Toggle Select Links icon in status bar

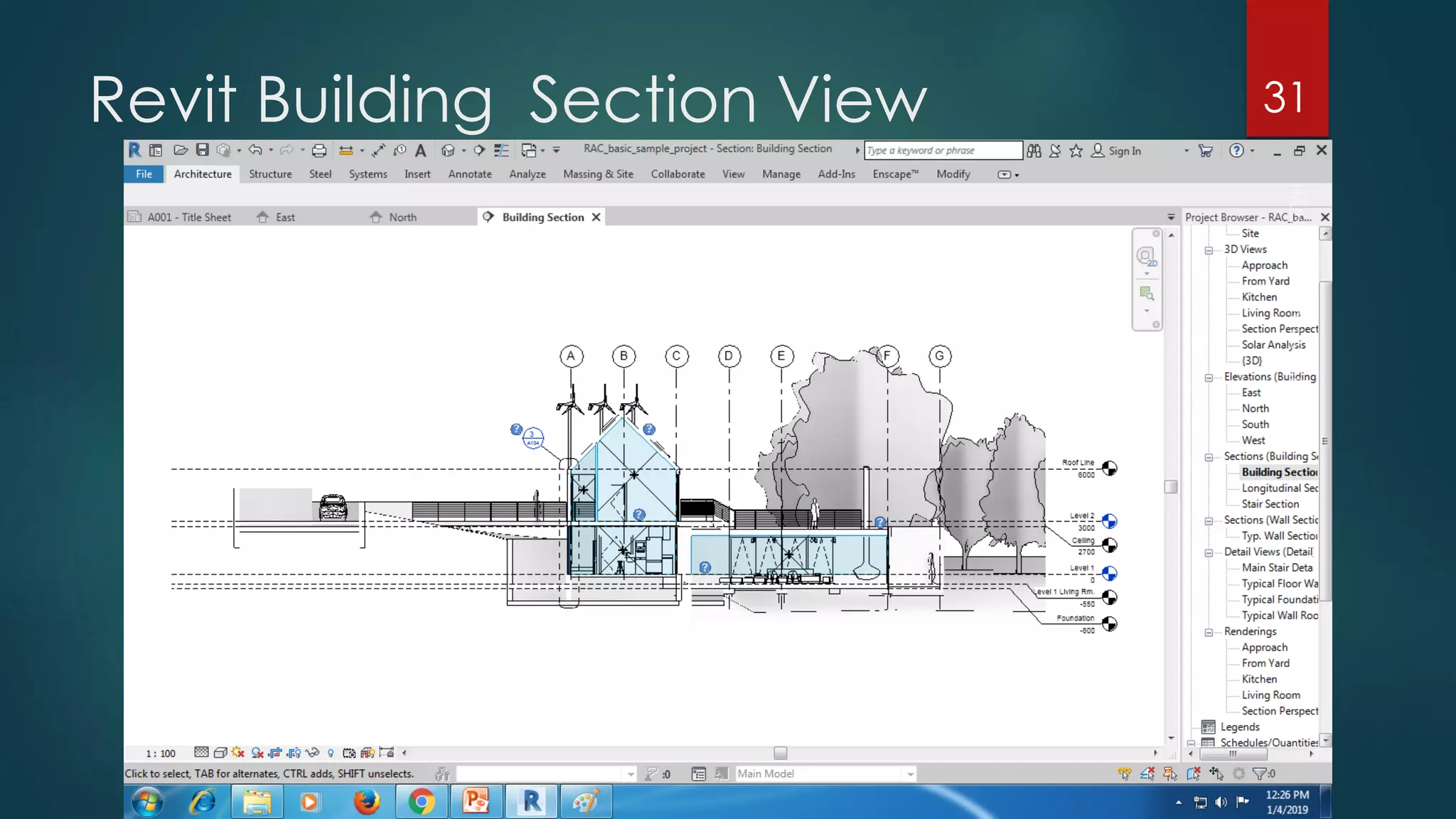click(x=1124, y=773)
